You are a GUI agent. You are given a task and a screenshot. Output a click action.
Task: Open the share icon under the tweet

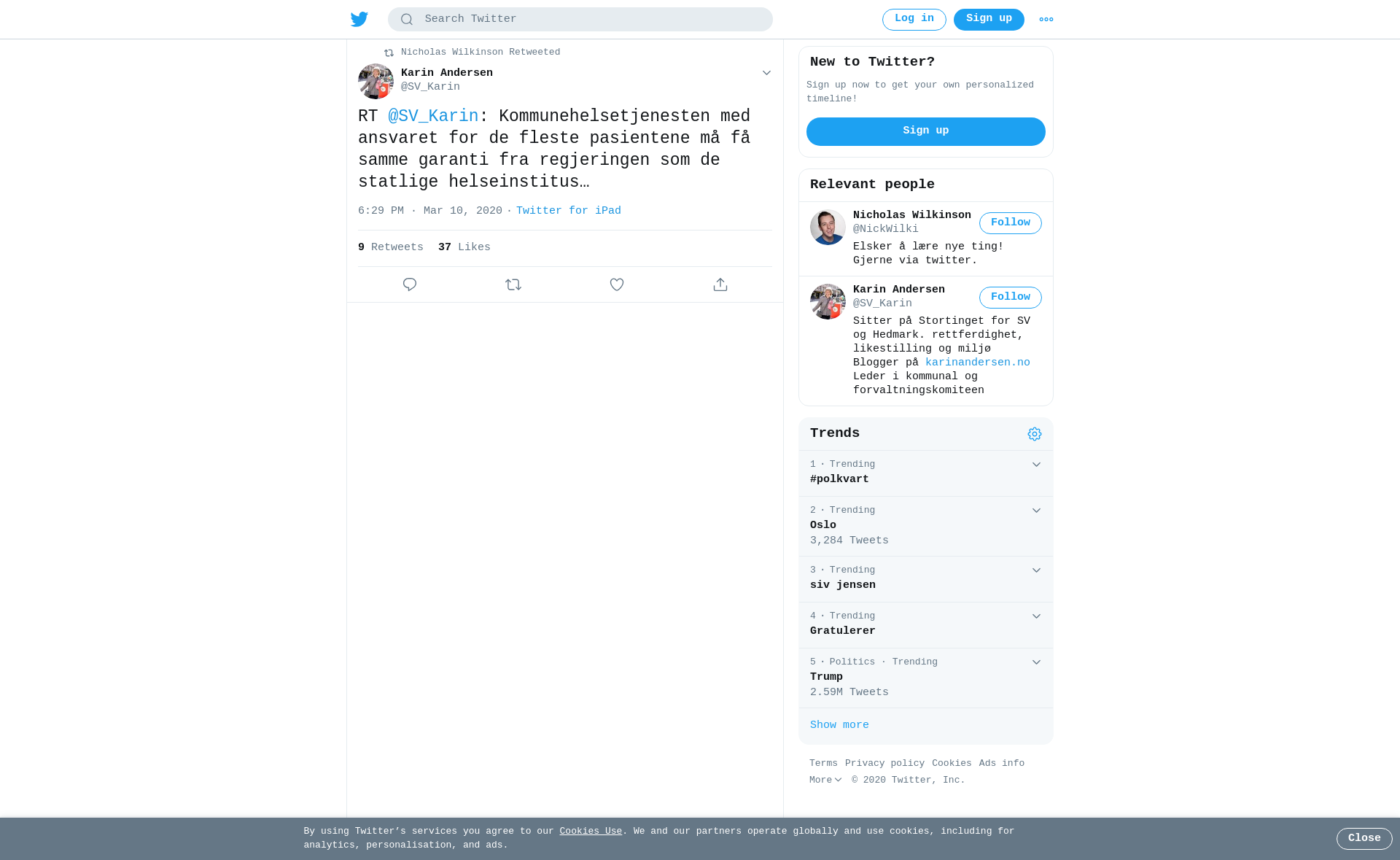(x=720, y=284)
